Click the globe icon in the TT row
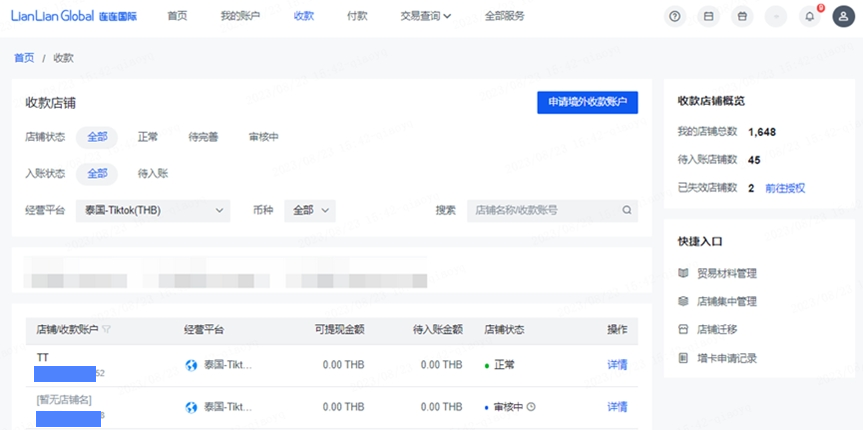The image size is (863, 430). pyautogui.click(x=191, y=365)
